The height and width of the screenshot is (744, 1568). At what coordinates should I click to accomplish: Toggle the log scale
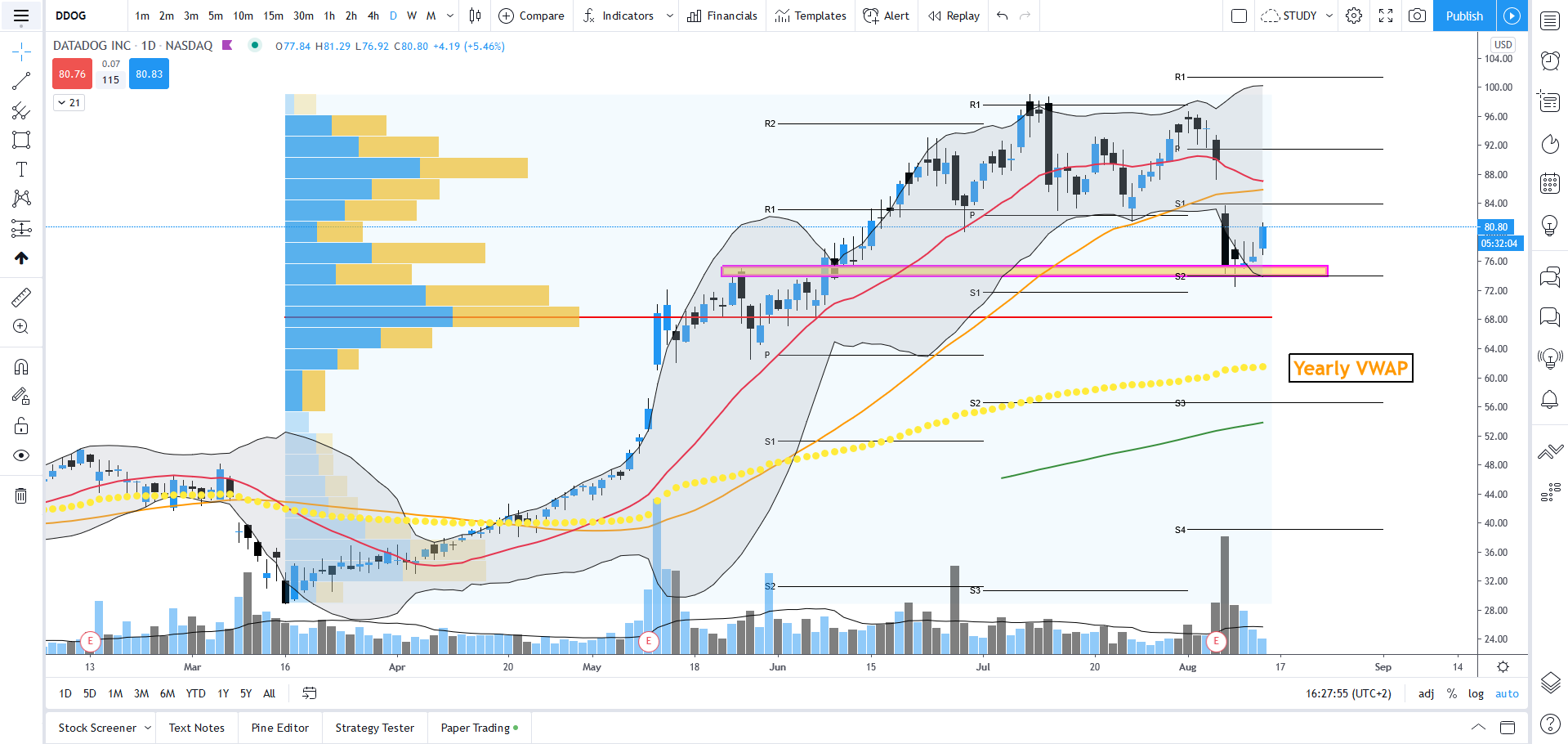click(x=1476, y=693)
